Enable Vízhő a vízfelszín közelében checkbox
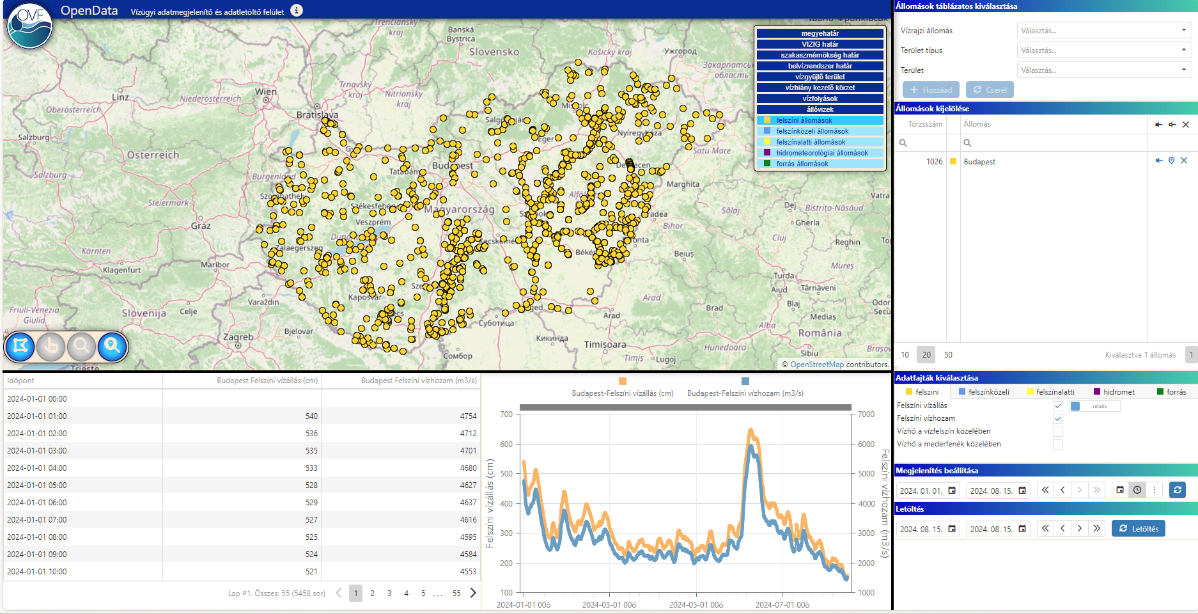The image size is (1198, 614). pyautogui.click(x=1058, y=431)
